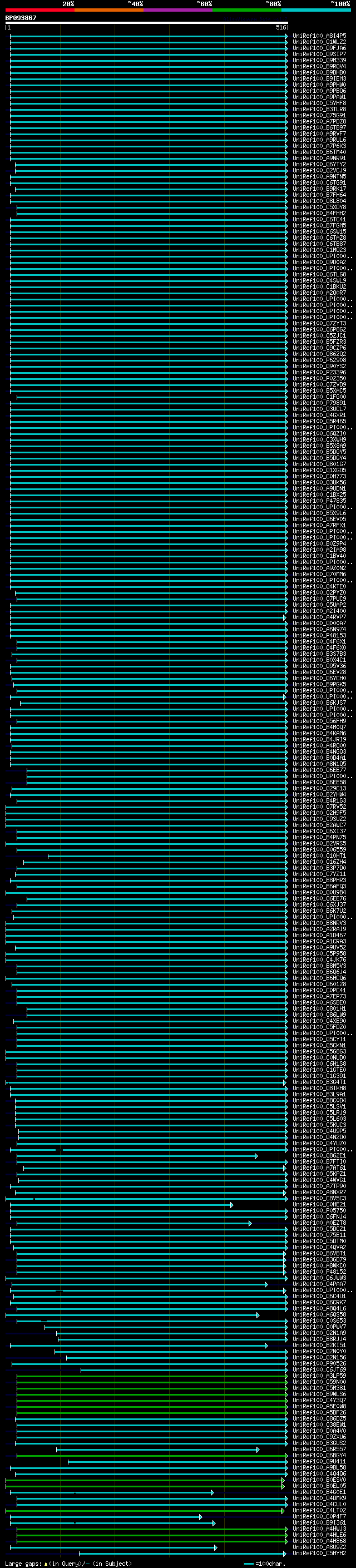Select the UniRef100_Q59N00 label
Screen dimensions: 356x1568
click(x=319, y=1382)
